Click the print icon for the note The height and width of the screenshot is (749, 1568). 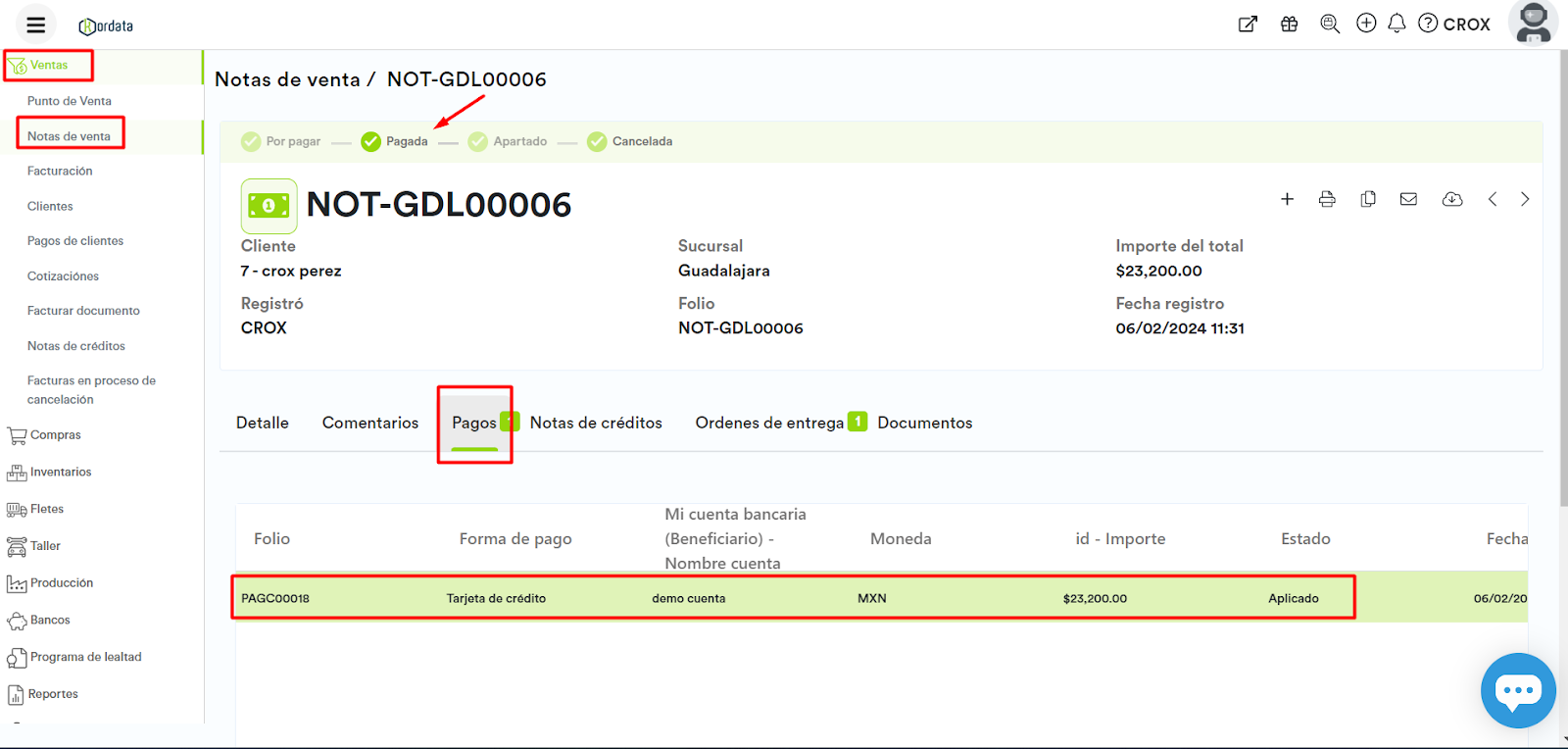click(x=1327, y=199)
